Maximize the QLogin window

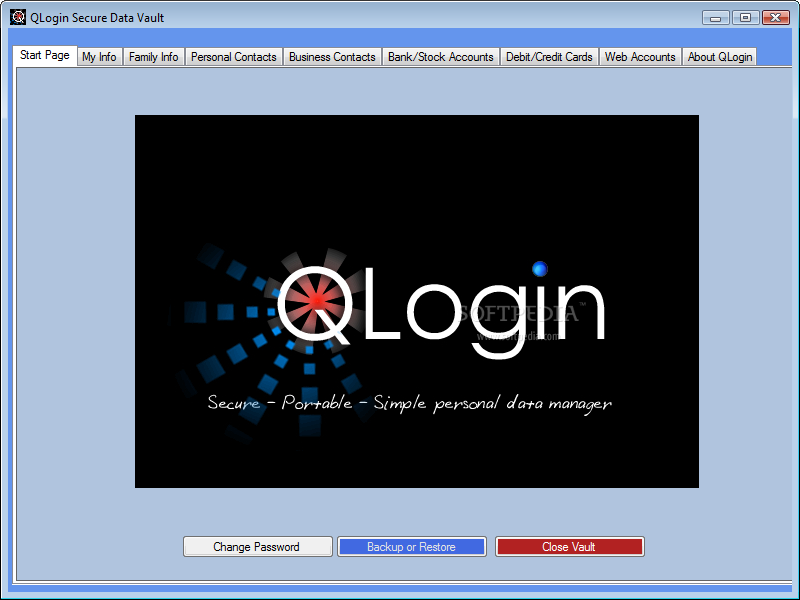(x=745, y=18)
